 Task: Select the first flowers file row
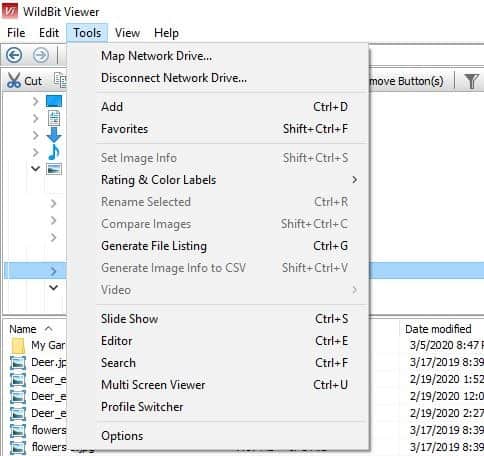(39, 430)
